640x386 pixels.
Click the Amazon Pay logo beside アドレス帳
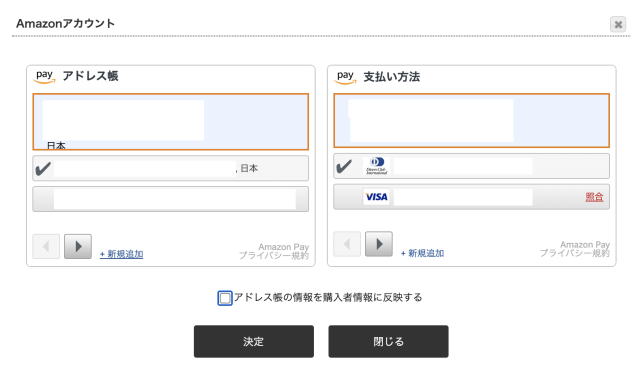[x=44, y=77]
